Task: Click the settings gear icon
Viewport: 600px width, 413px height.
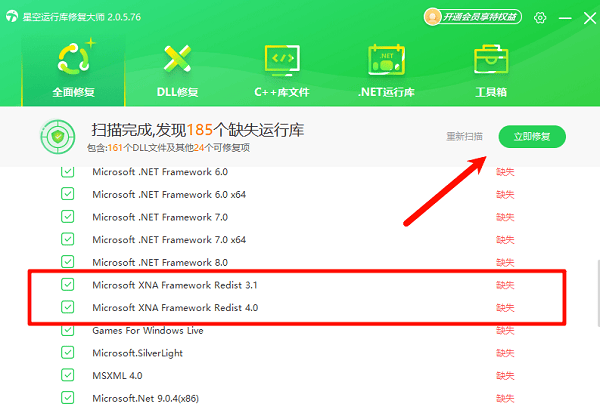Action: (x=540, y=18)
